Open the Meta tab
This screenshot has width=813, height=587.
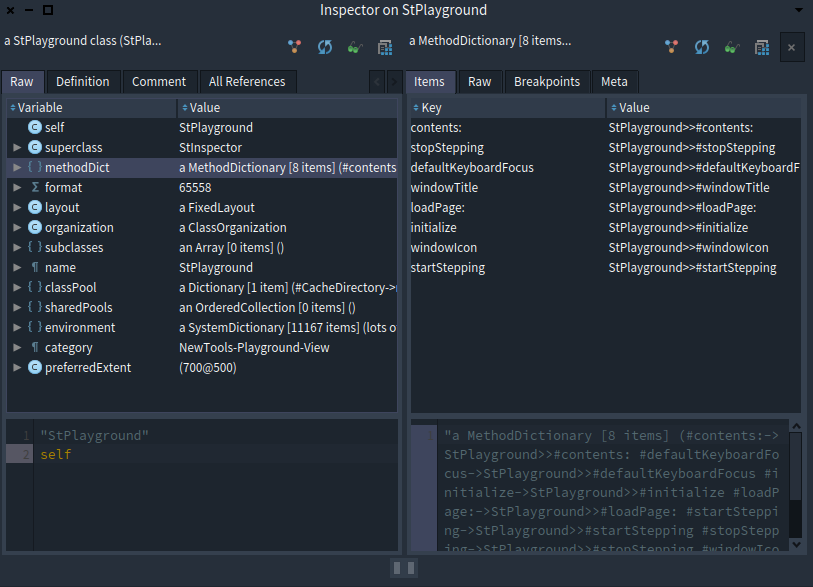pyautogui.click(x=614, y=82)
